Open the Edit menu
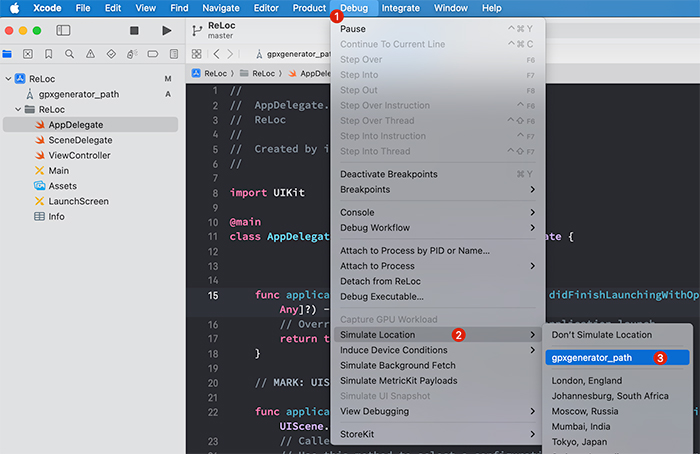 [113, 8]
